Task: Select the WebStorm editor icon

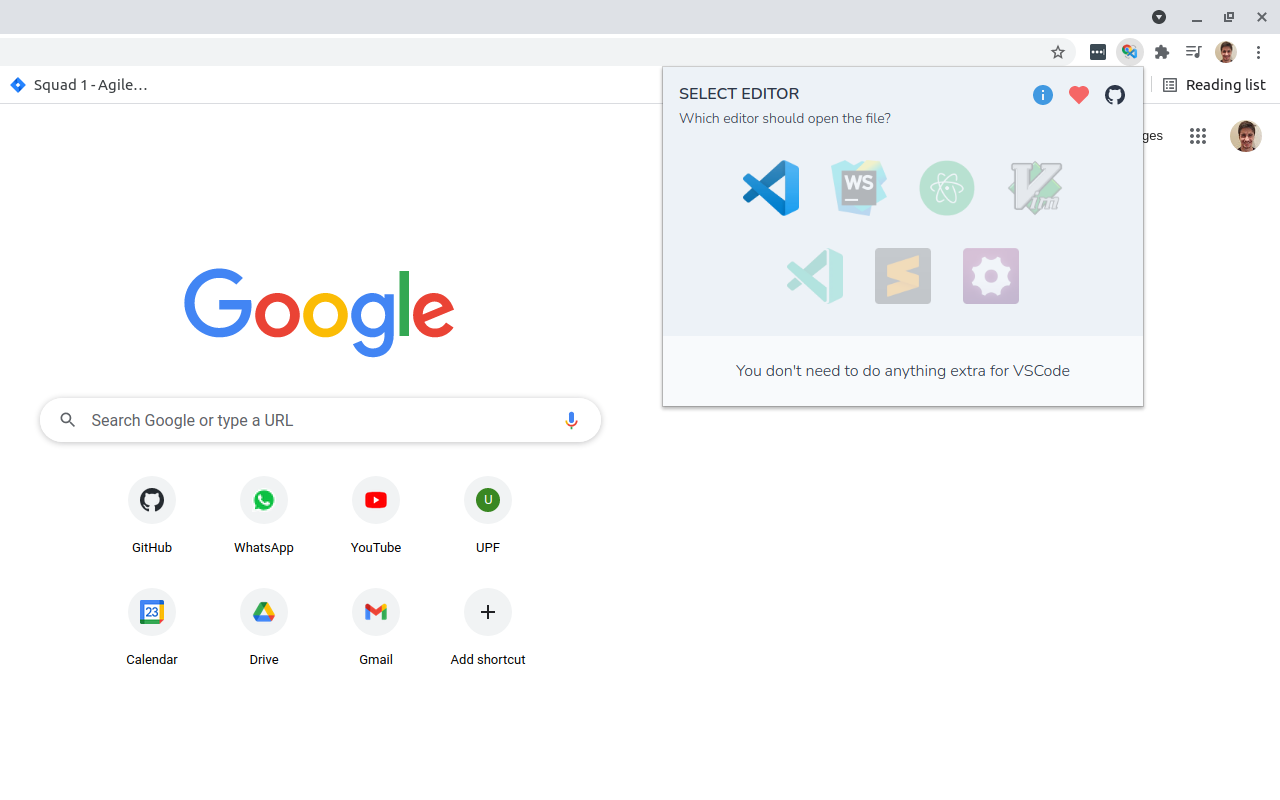Action: 858,188
